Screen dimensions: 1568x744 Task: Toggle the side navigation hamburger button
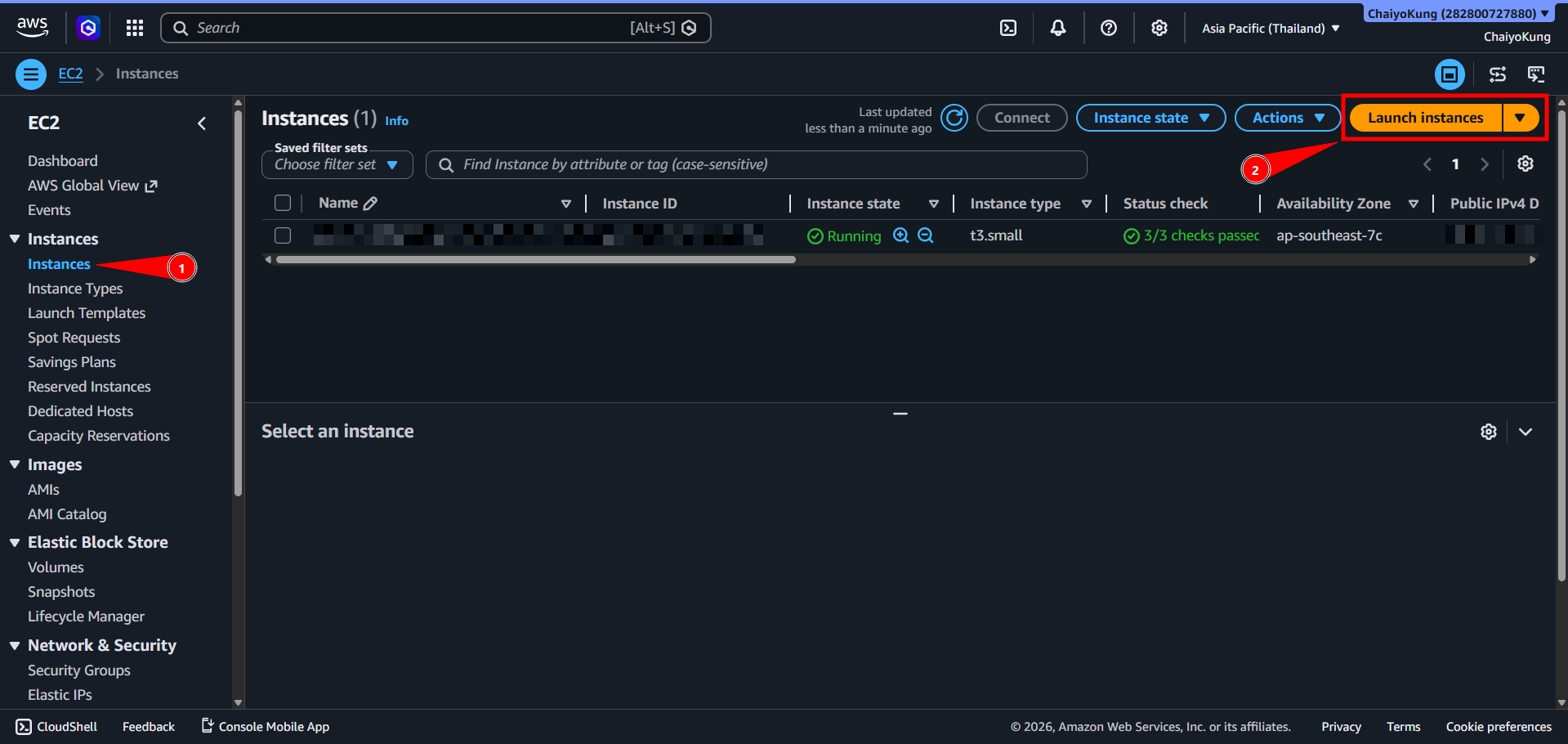(31, 74)
